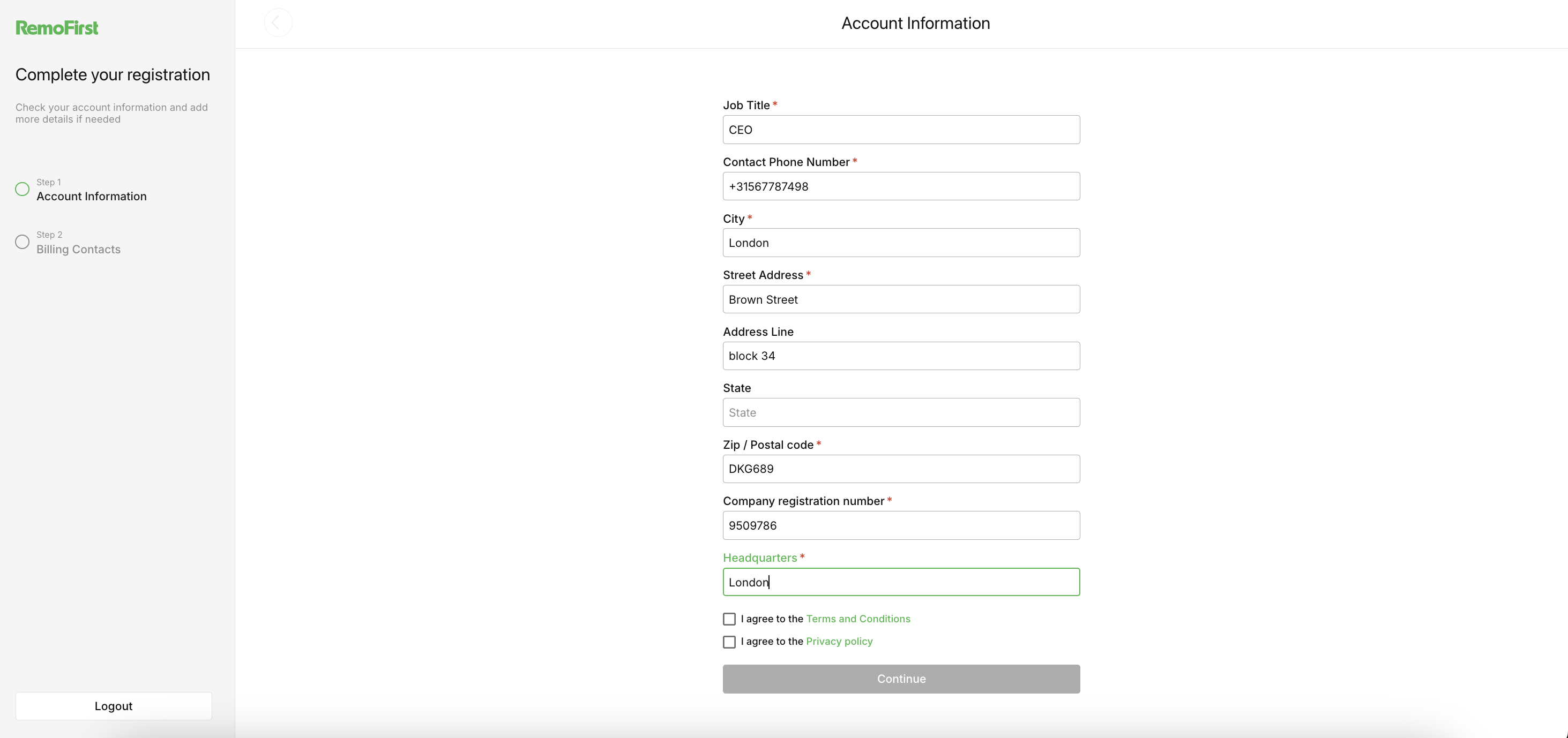
Task: Click the Address Line field with block 34
Action: (901, 356)
